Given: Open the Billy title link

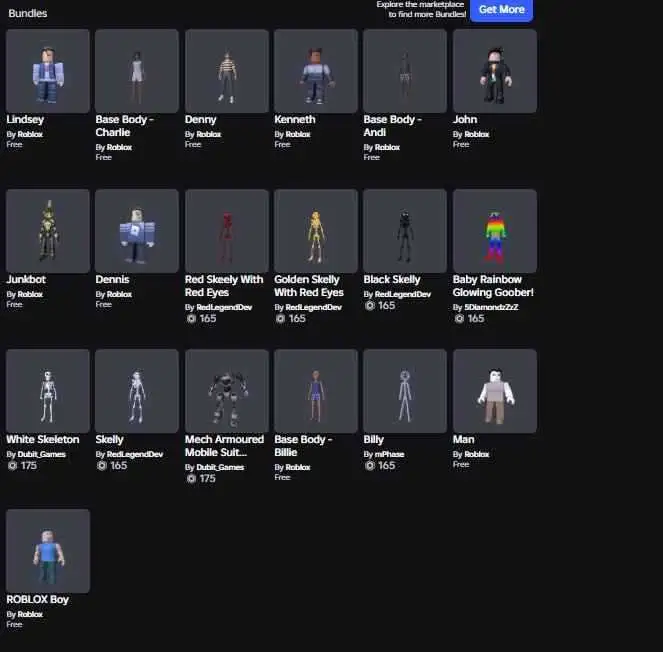Looking at the screenshot, I should [x=373, y=439].
